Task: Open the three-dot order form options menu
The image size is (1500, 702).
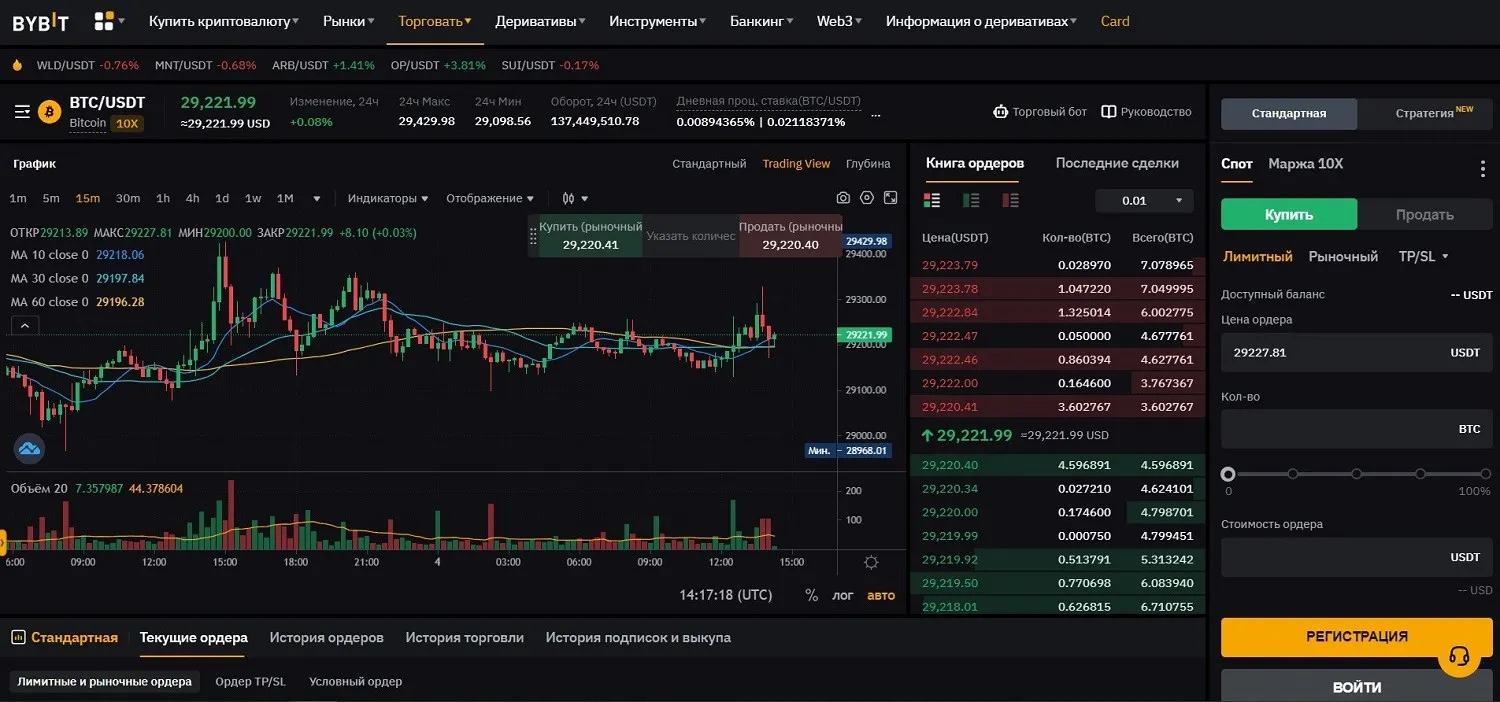Action: point(1483,169)
